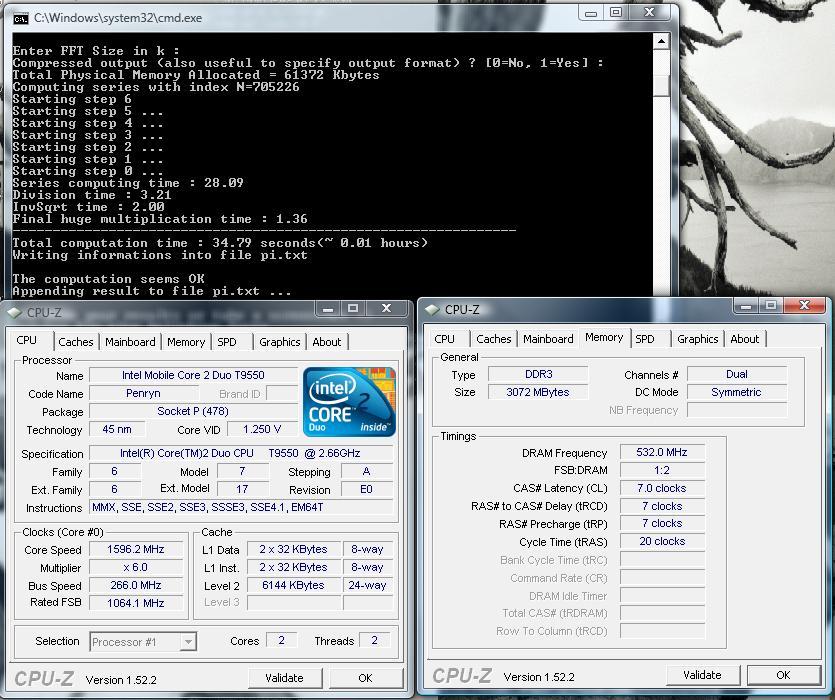
Task: Click the Cores count field
Action: coord(281,640)
